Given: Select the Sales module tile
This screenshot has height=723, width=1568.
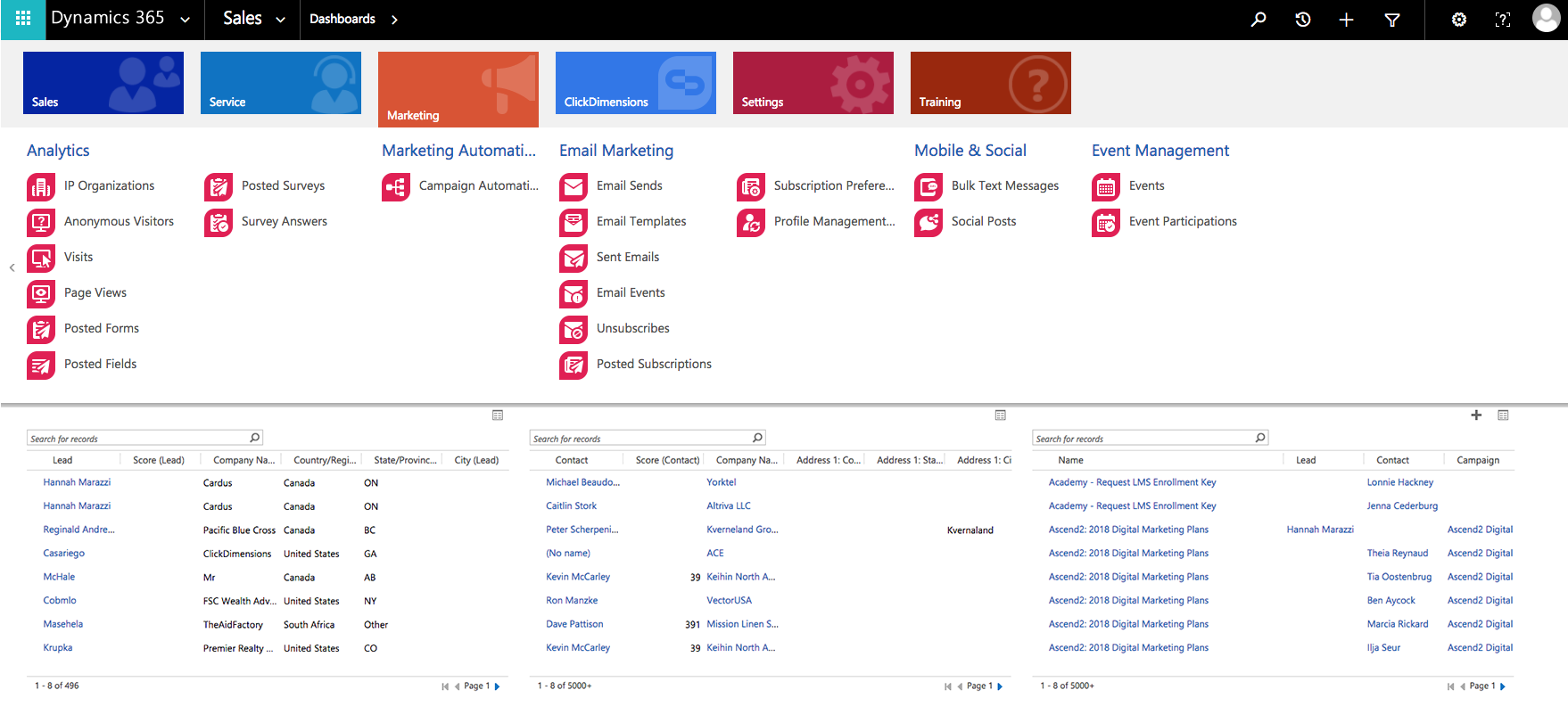Looking at the screenshot, I should (x=103, y=83).
